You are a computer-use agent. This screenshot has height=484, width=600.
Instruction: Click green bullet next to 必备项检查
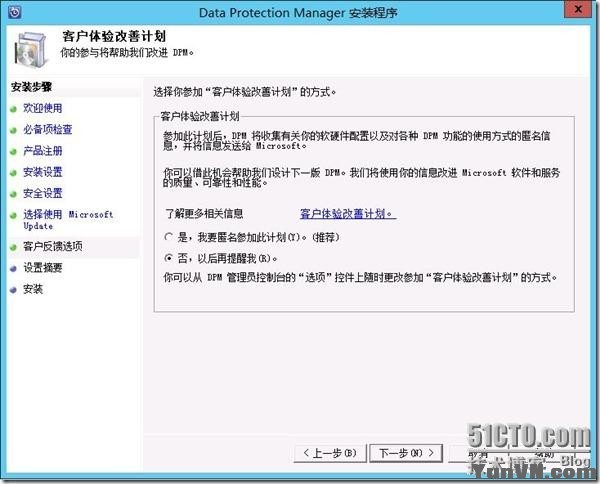[13, 130]
